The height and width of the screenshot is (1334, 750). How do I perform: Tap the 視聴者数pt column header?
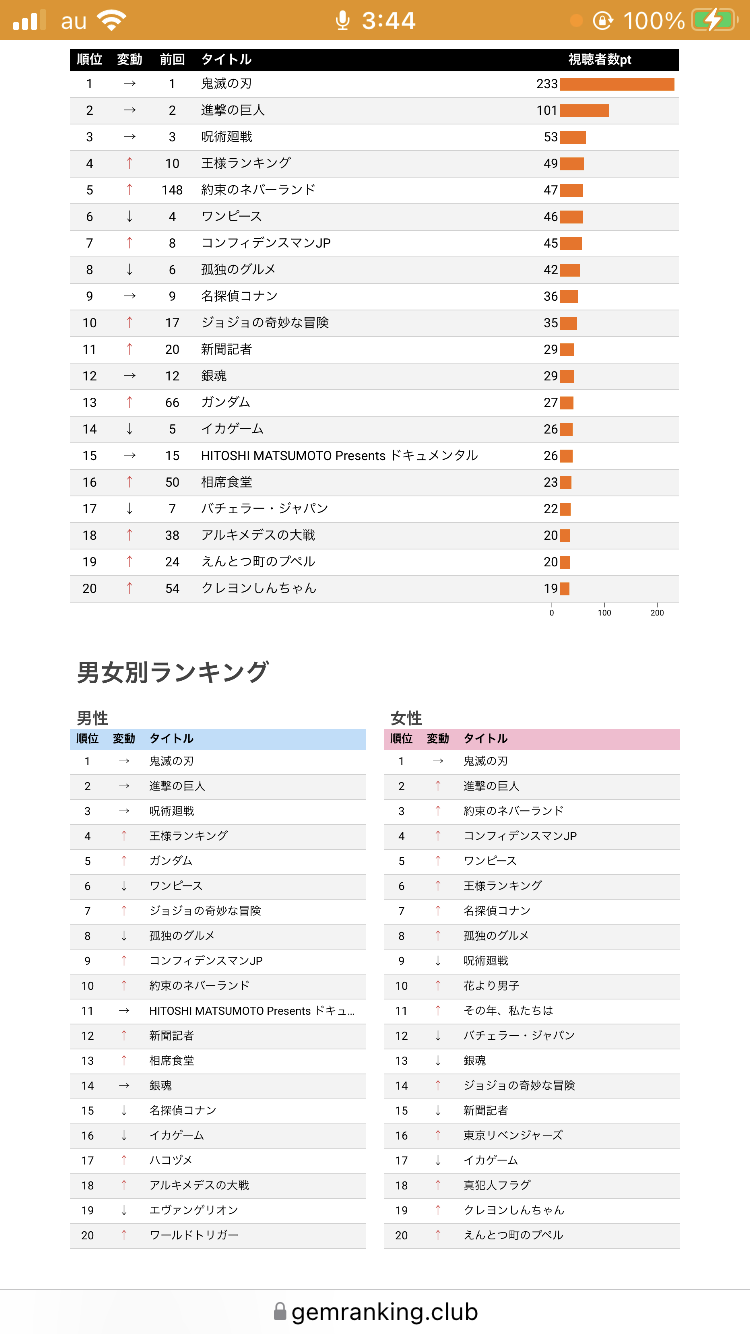click(600, 60)
